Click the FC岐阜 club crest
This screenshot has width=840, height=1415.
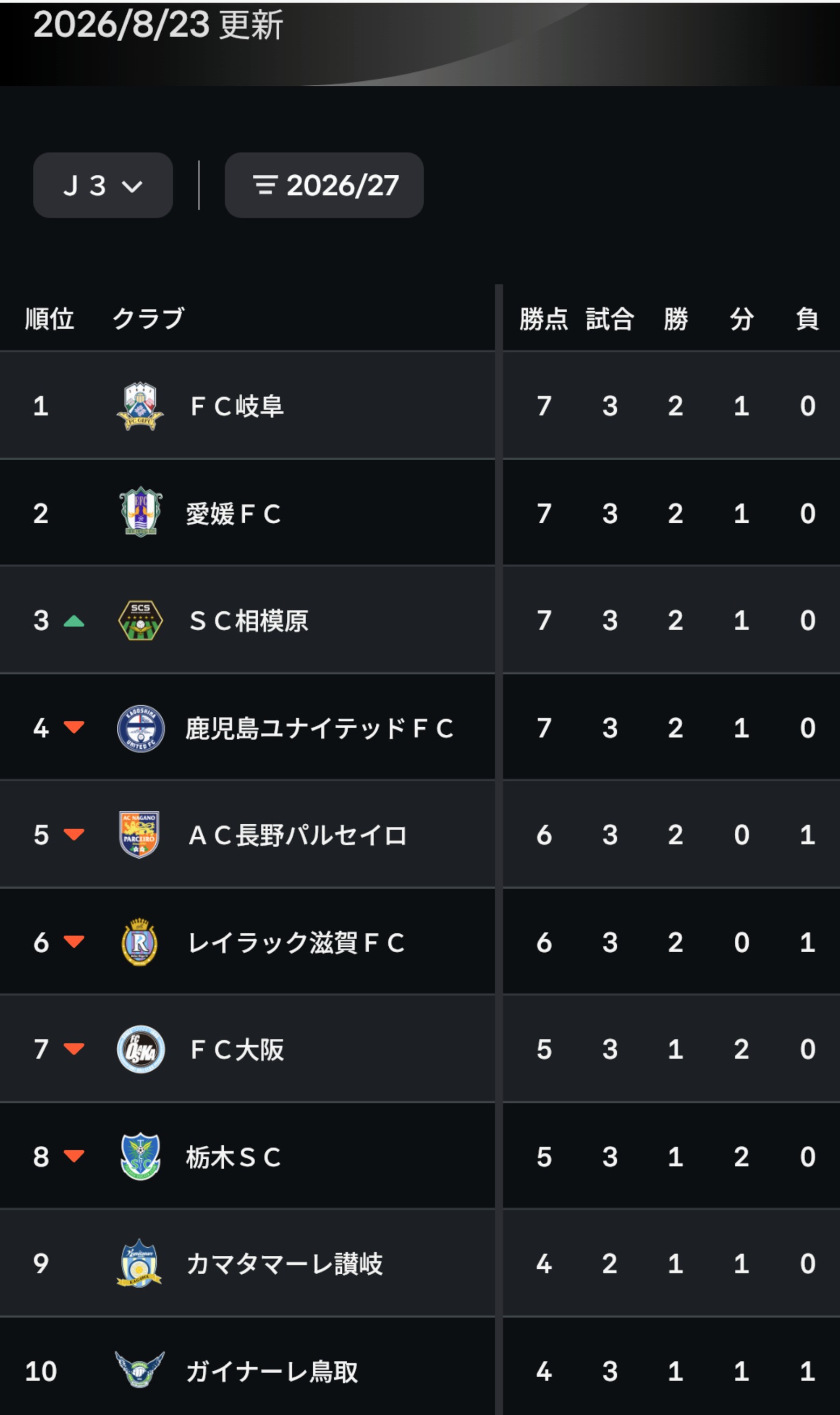pyautogui.click(x=140, y=406)
